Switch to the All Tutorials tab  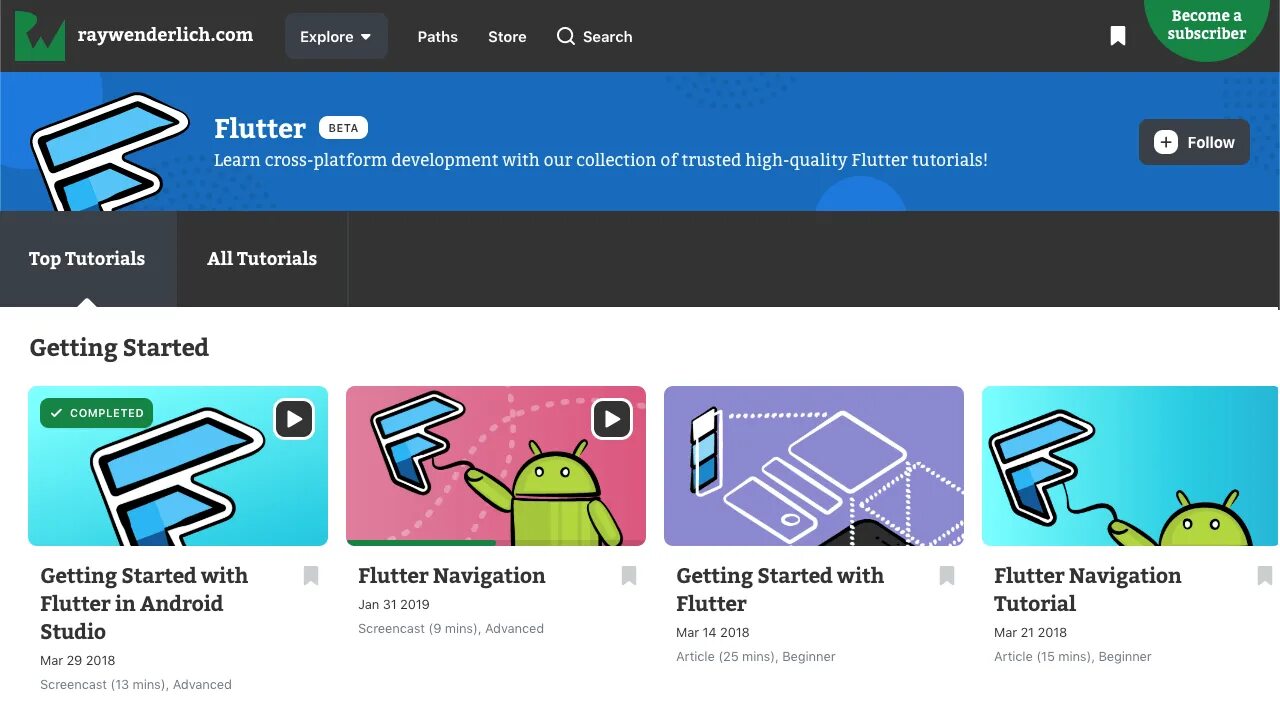click(262, 259)
